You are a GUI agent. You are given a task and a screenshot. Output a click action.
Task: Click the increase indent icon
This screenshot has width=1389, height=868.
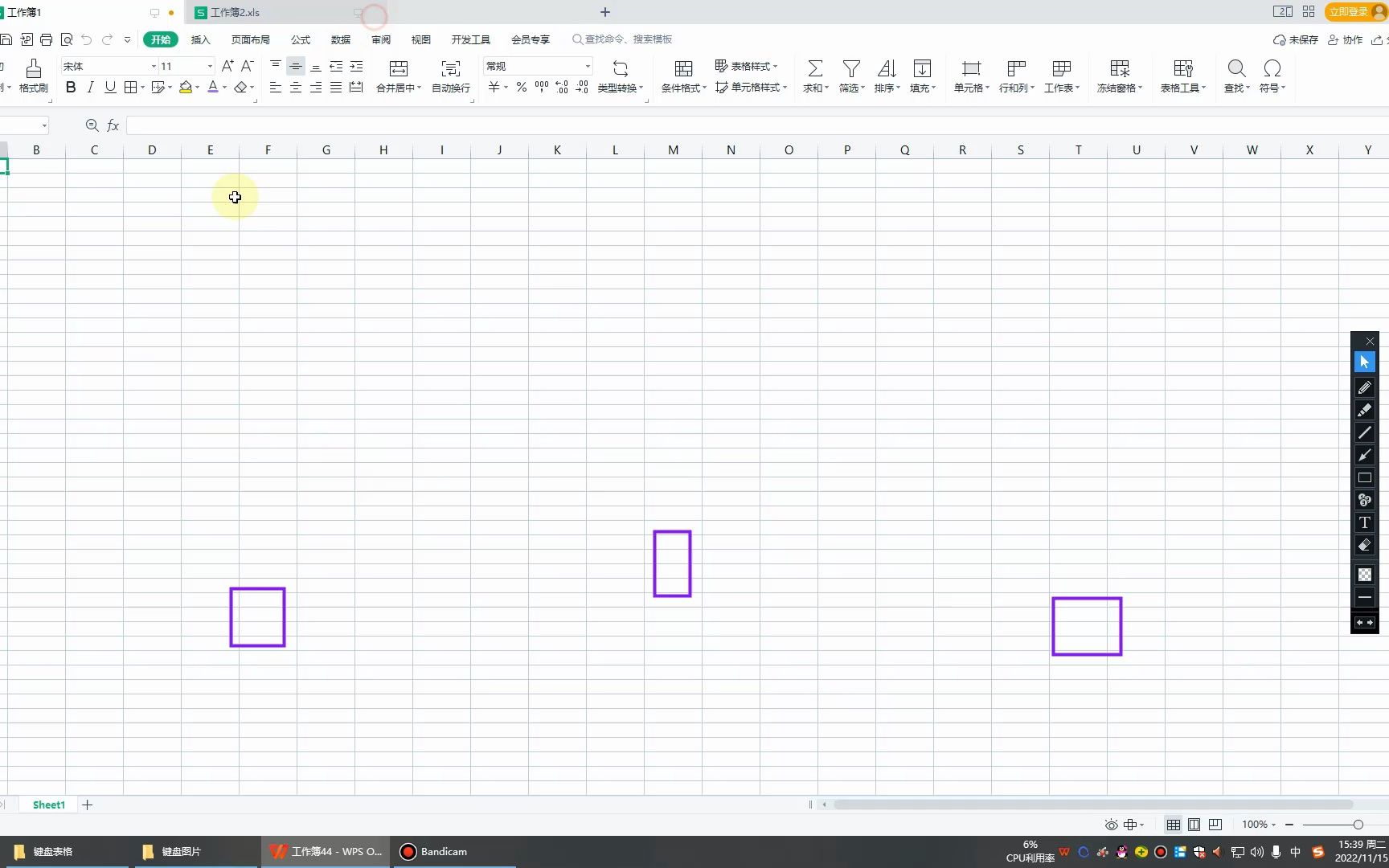[x=356, y=66]
